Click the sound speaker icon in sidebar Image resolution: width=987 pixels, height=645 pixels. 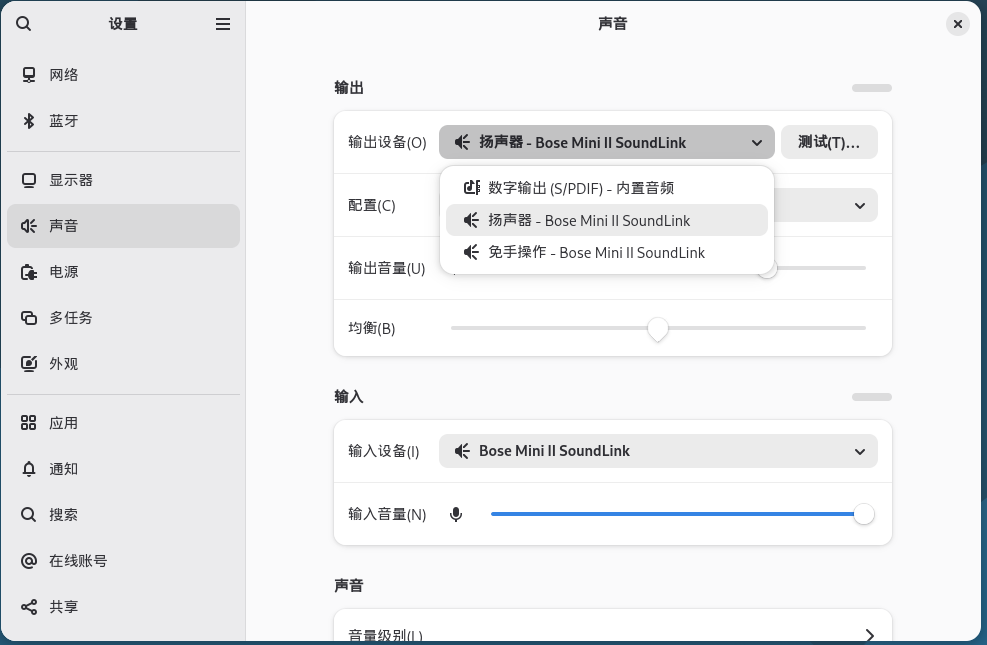[x=29, y=226]
